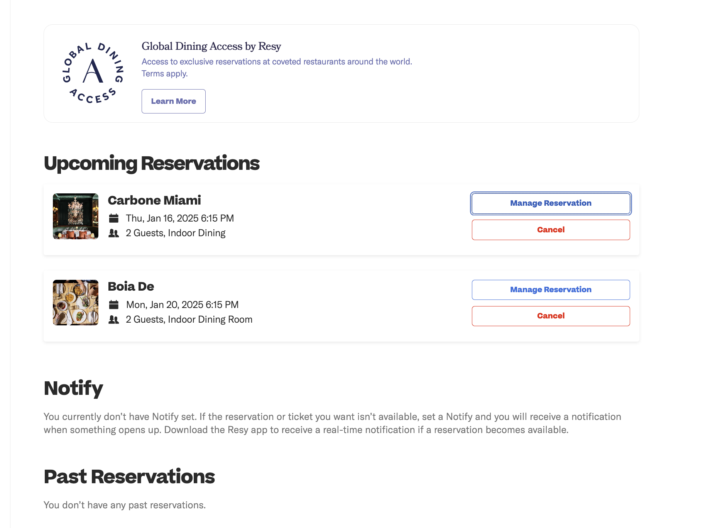Click calendar icon beside Carbone Miami date
720x528 pixels.
pyautogui.click(x=113, y=218)
